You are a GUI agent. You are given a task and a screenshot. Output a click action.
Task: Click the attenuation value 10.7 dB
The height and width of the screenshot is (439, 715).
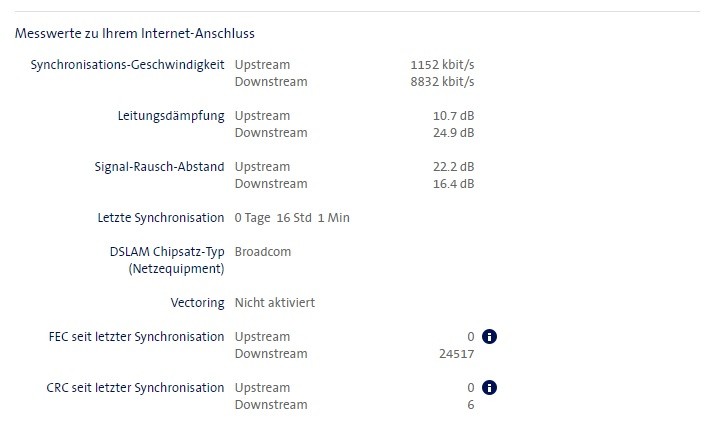(x=453, y=116)
